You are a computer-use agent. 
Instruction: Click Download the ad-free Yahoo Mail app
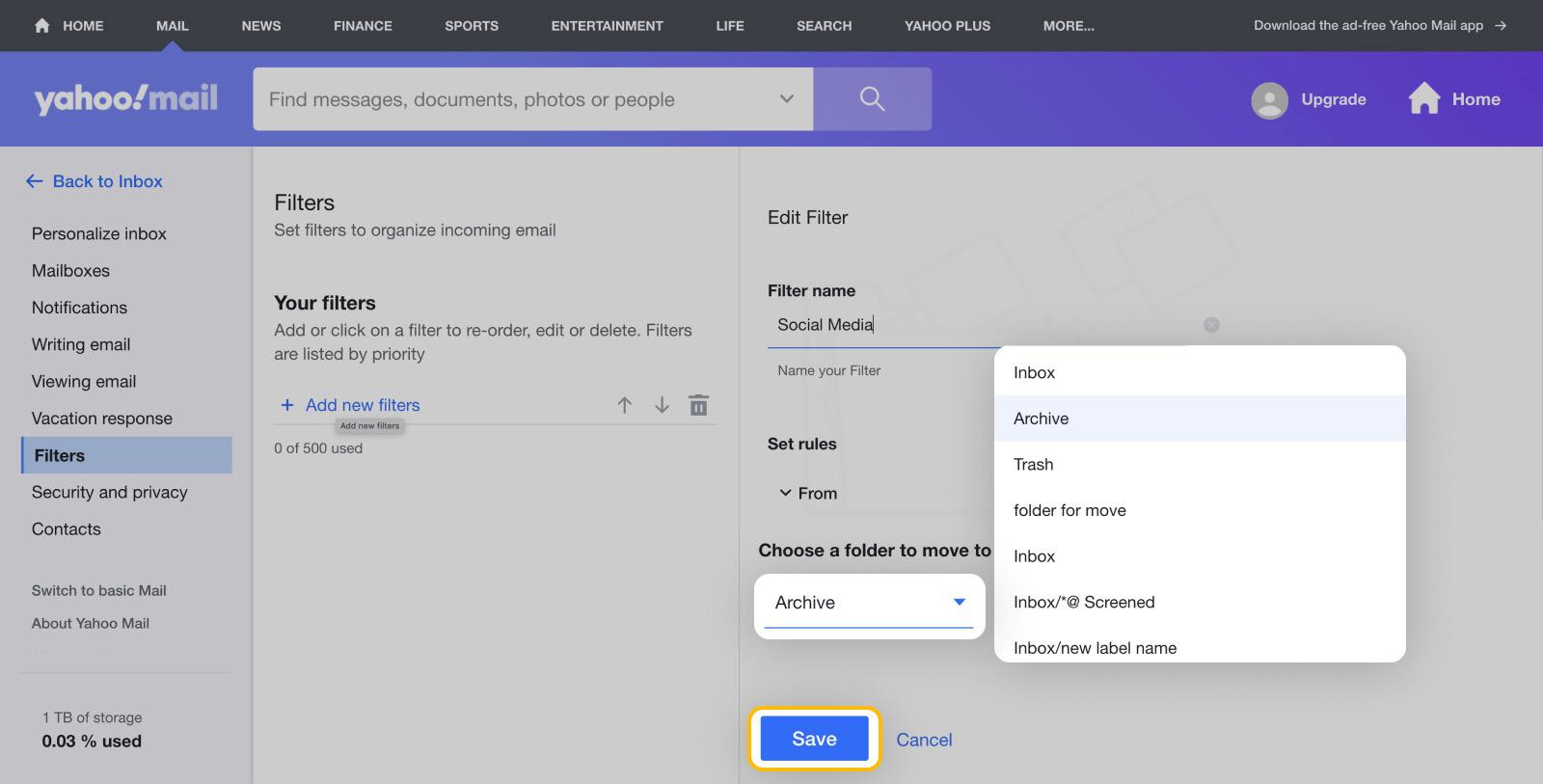[1368, 25]
